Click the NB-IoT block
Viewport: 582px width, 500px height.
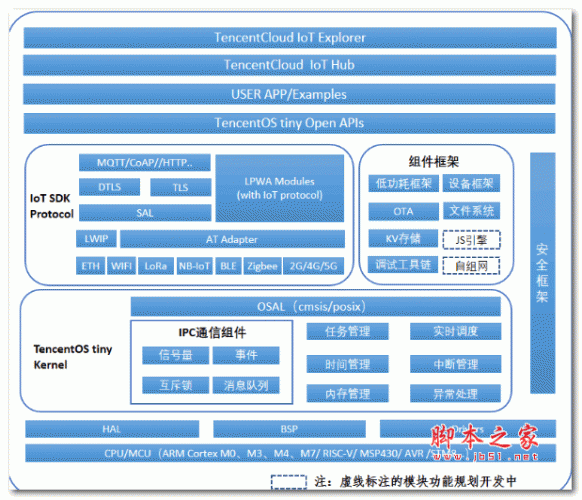click(194, 266)
